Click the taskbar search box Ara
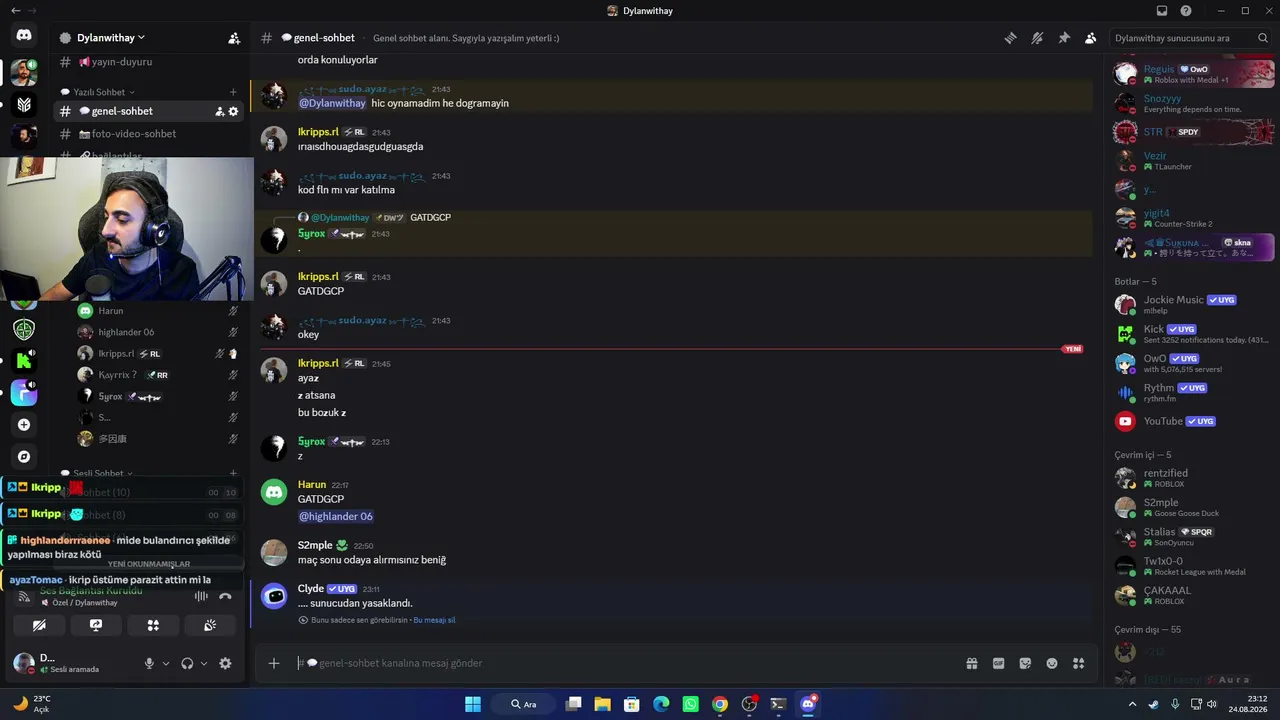The image size is (1280, 720). [x=525, y=704]
